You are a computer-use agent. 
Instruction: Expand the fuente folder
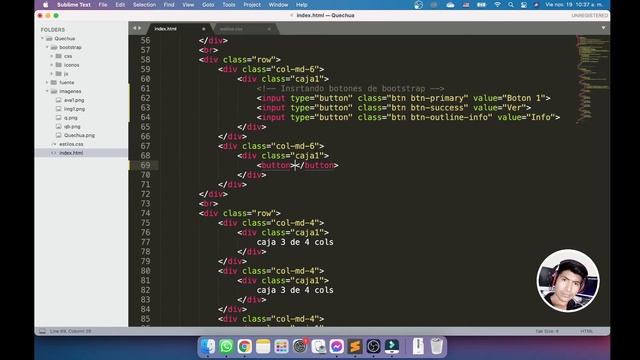pos(47,82)
